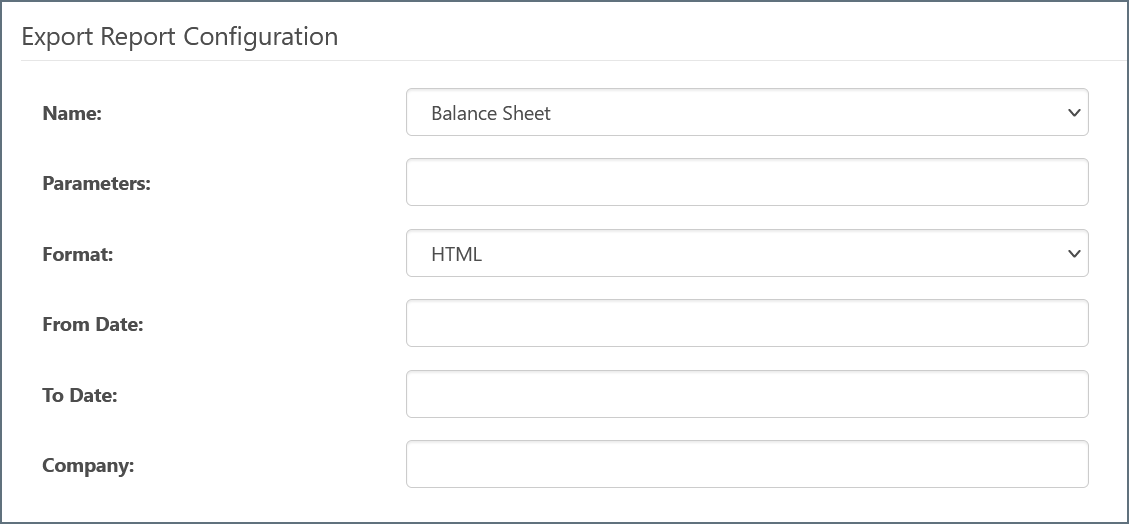Click the word 'Configuration' in the heading
The width and height of the screenshot is (1129, 524).
[x=260, y=37]
